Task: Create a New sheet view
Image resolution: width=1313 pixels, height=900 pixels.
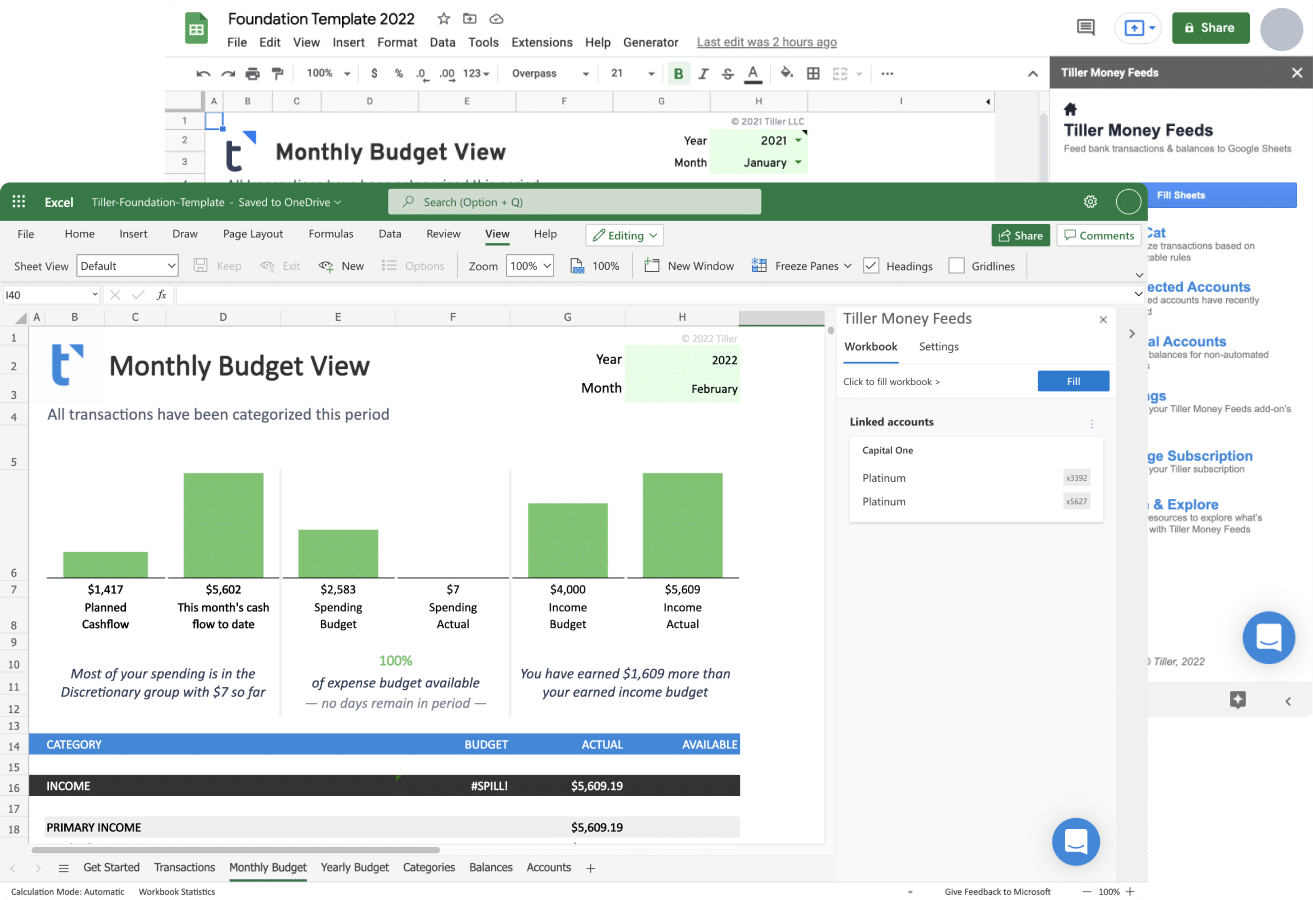Action: pos(342,266)
